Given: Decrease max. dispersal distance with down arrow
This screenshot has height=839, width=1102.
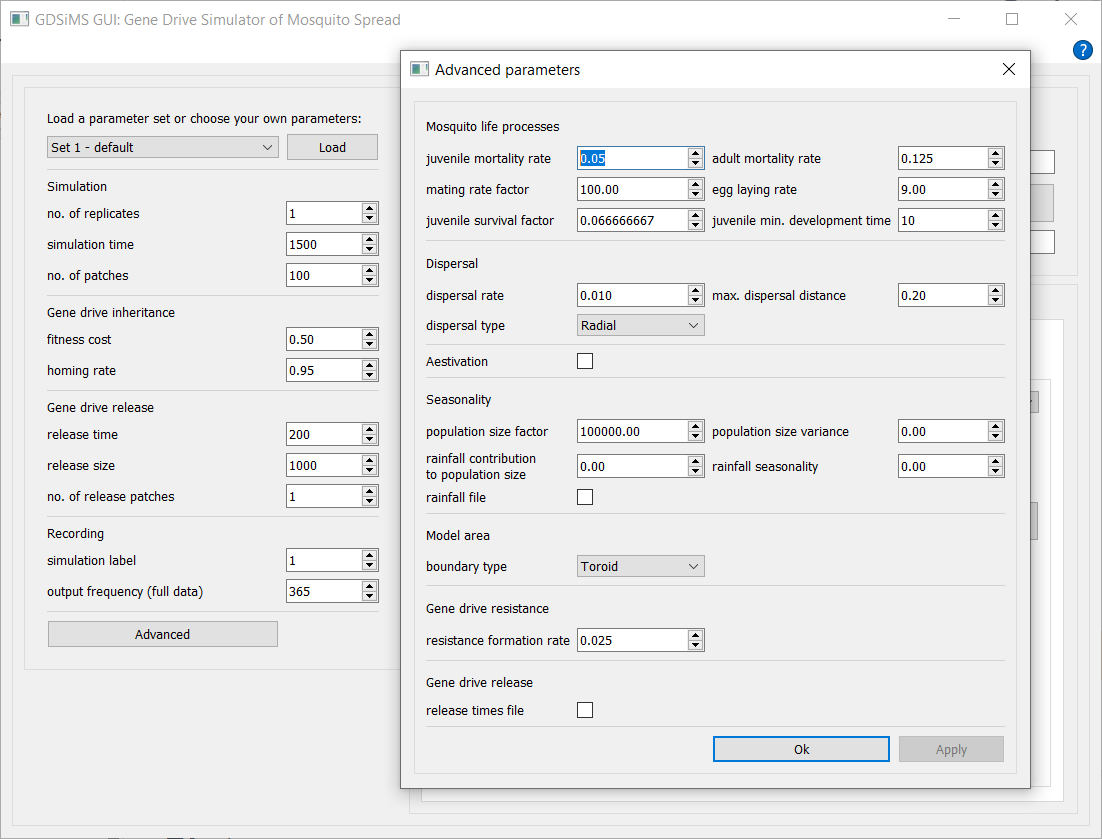Looking at the screenshot, I should pos(995,301).
